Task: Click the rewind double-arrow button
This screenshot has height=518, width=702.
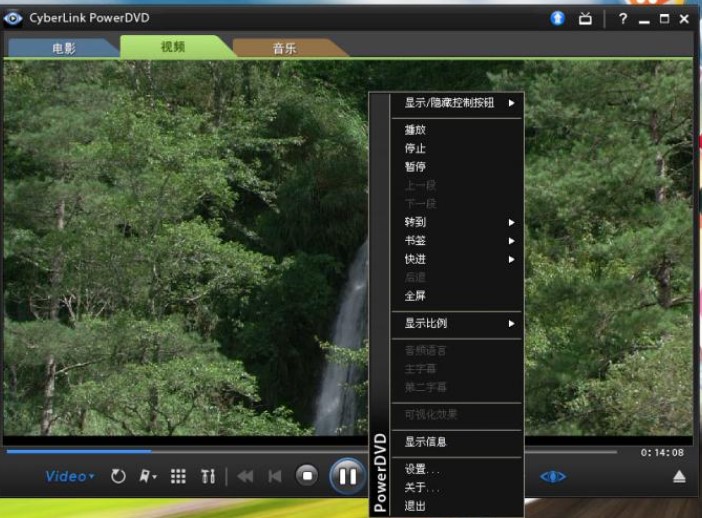Action: click(x=245, y=477)
